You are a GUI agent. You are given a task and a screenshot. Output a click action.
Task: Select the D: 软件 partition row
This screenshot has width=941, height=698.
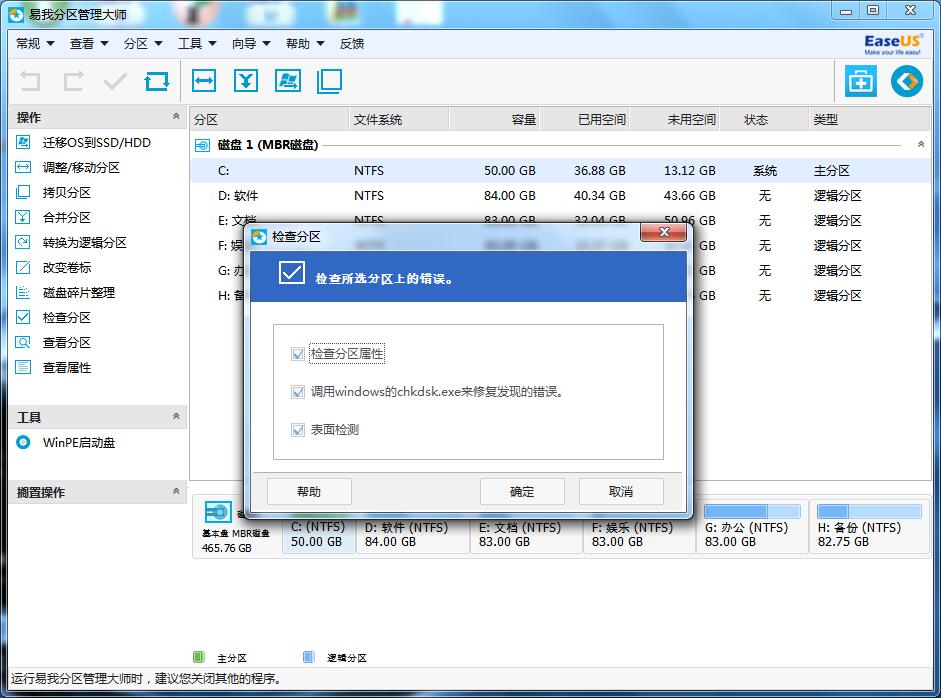561,196
